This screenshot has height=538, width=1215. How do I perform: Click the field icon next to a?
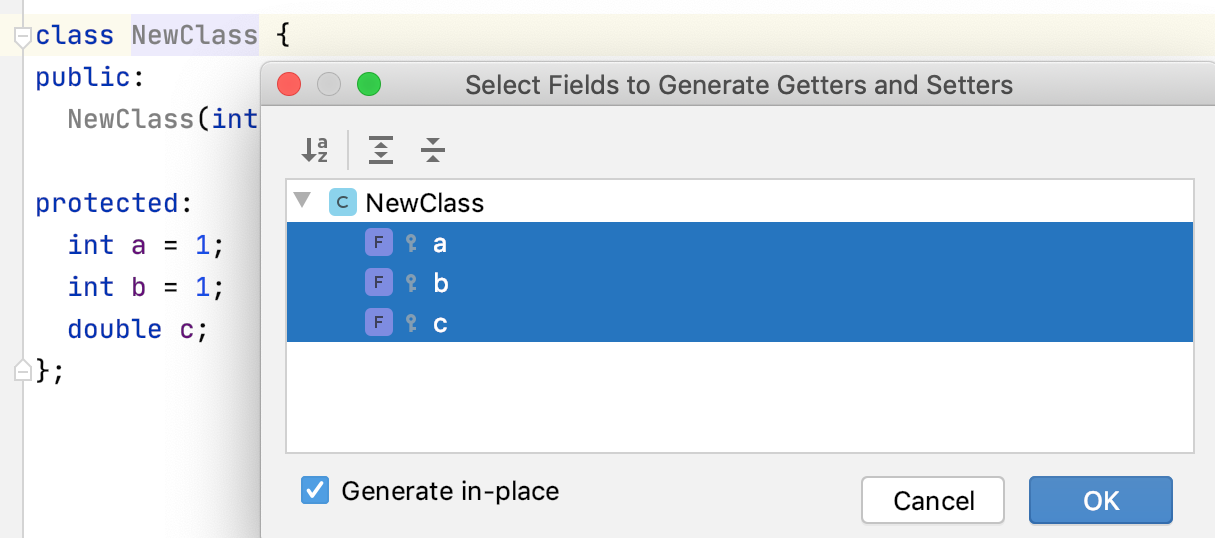coord(378,243)
